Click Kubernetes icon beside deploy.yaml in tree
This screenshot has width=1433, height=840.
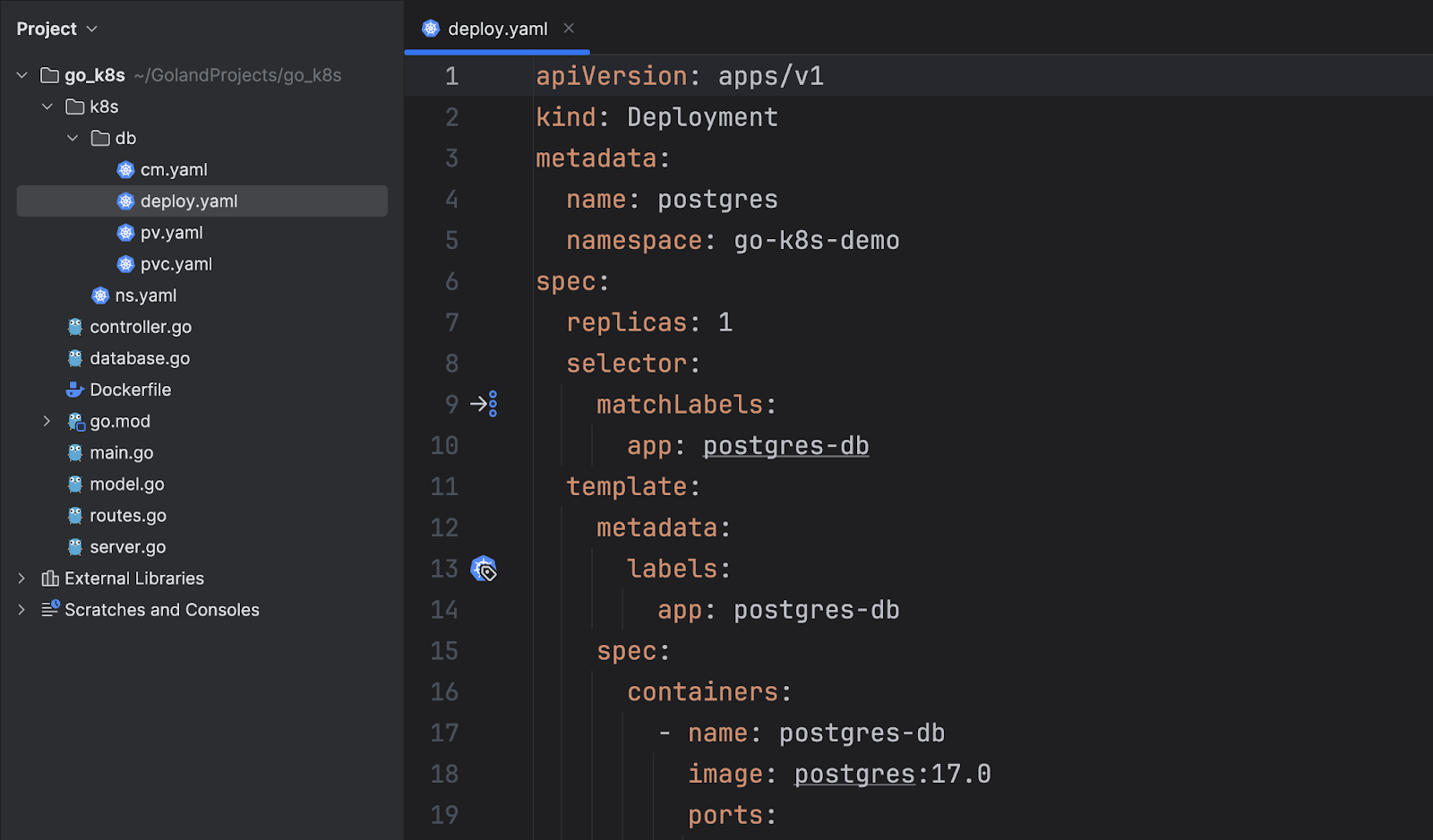tap(125, 201)
